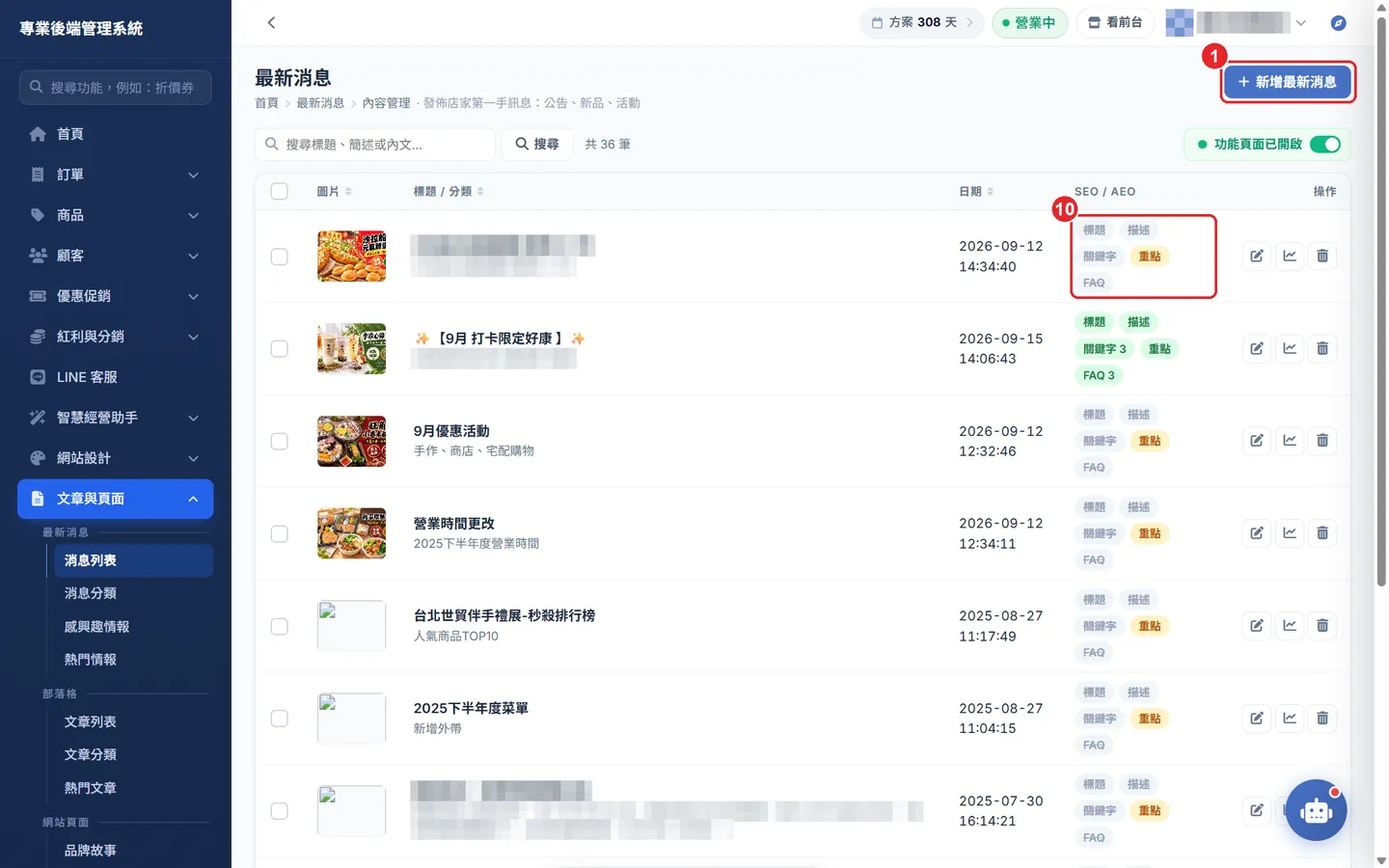
Task: Click the 新增最新消息 button
Action: [1288, 82]
